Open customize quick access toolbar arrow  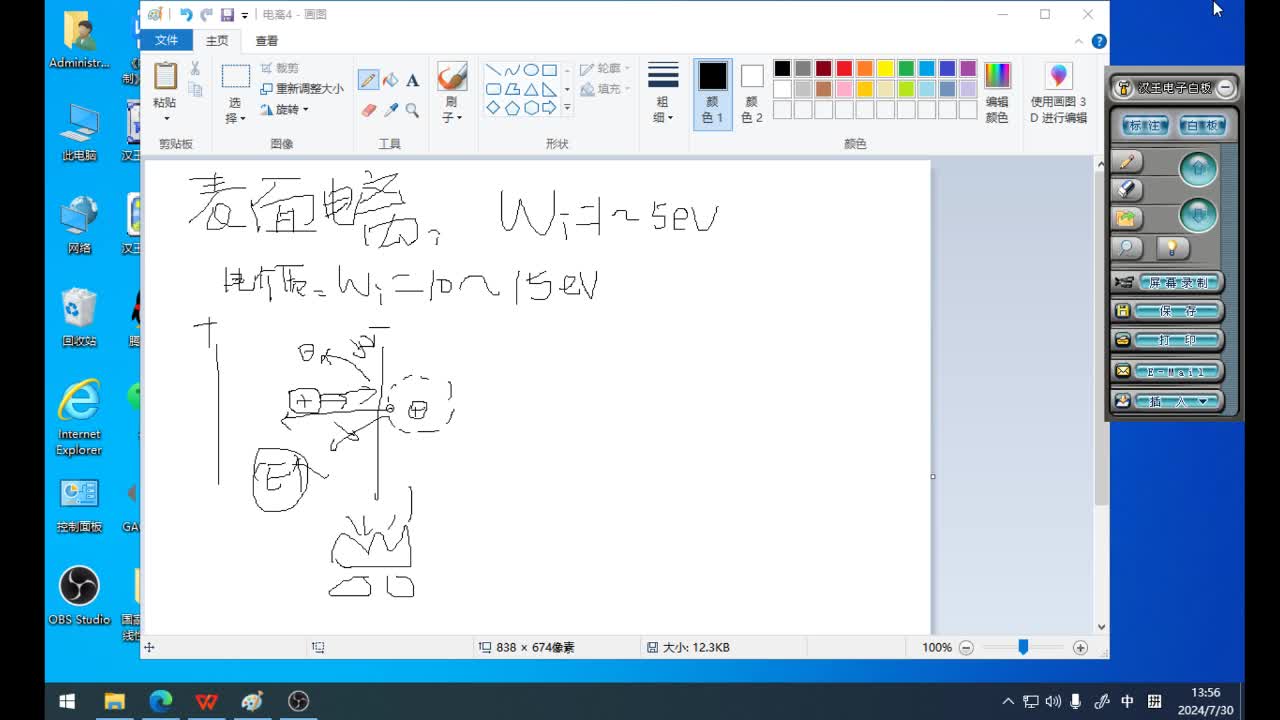pos(245,15)
